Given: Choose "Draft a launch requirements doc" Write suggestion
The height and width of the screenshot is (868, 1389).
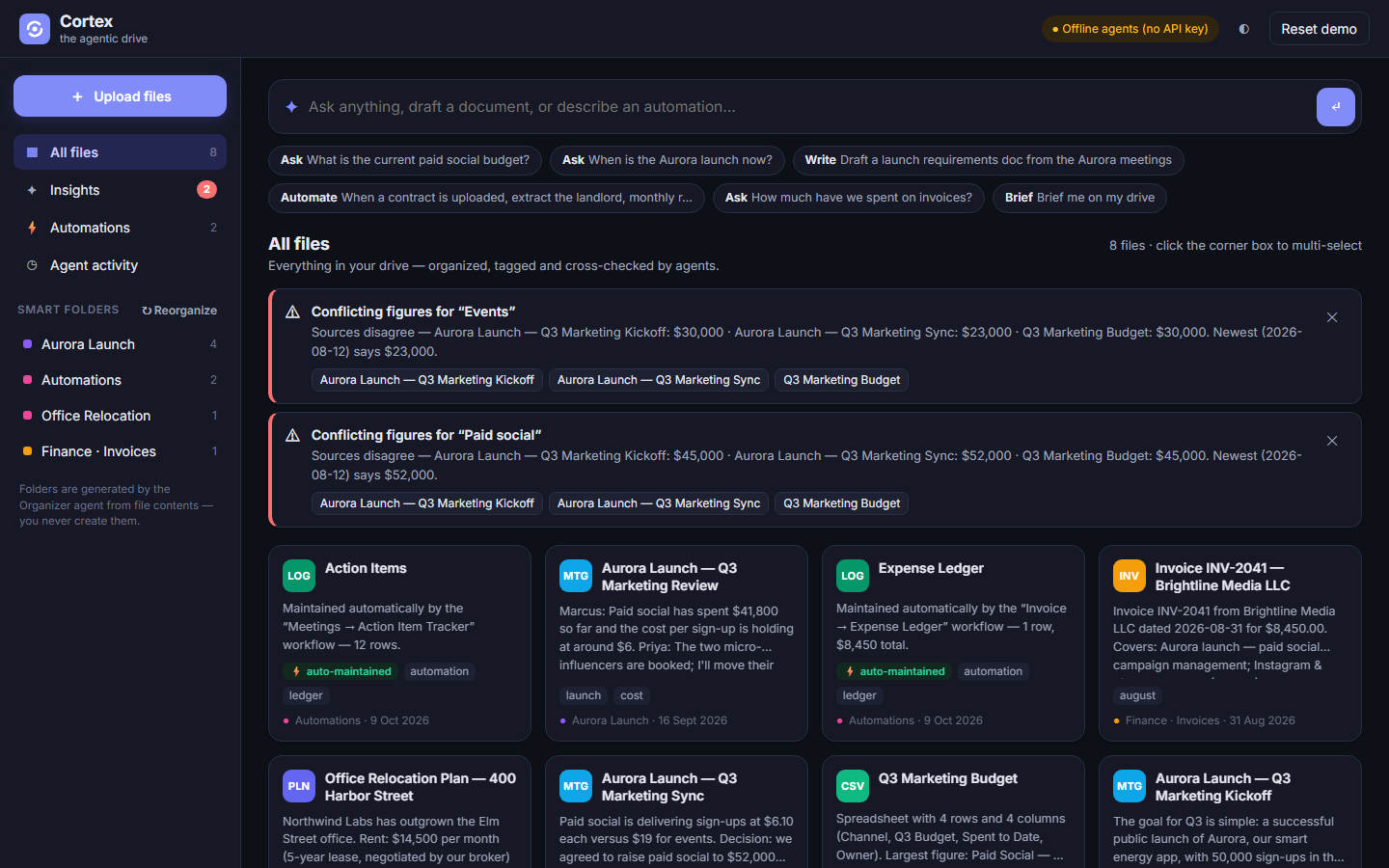Looking at the screenshot, I should (989, 160).
